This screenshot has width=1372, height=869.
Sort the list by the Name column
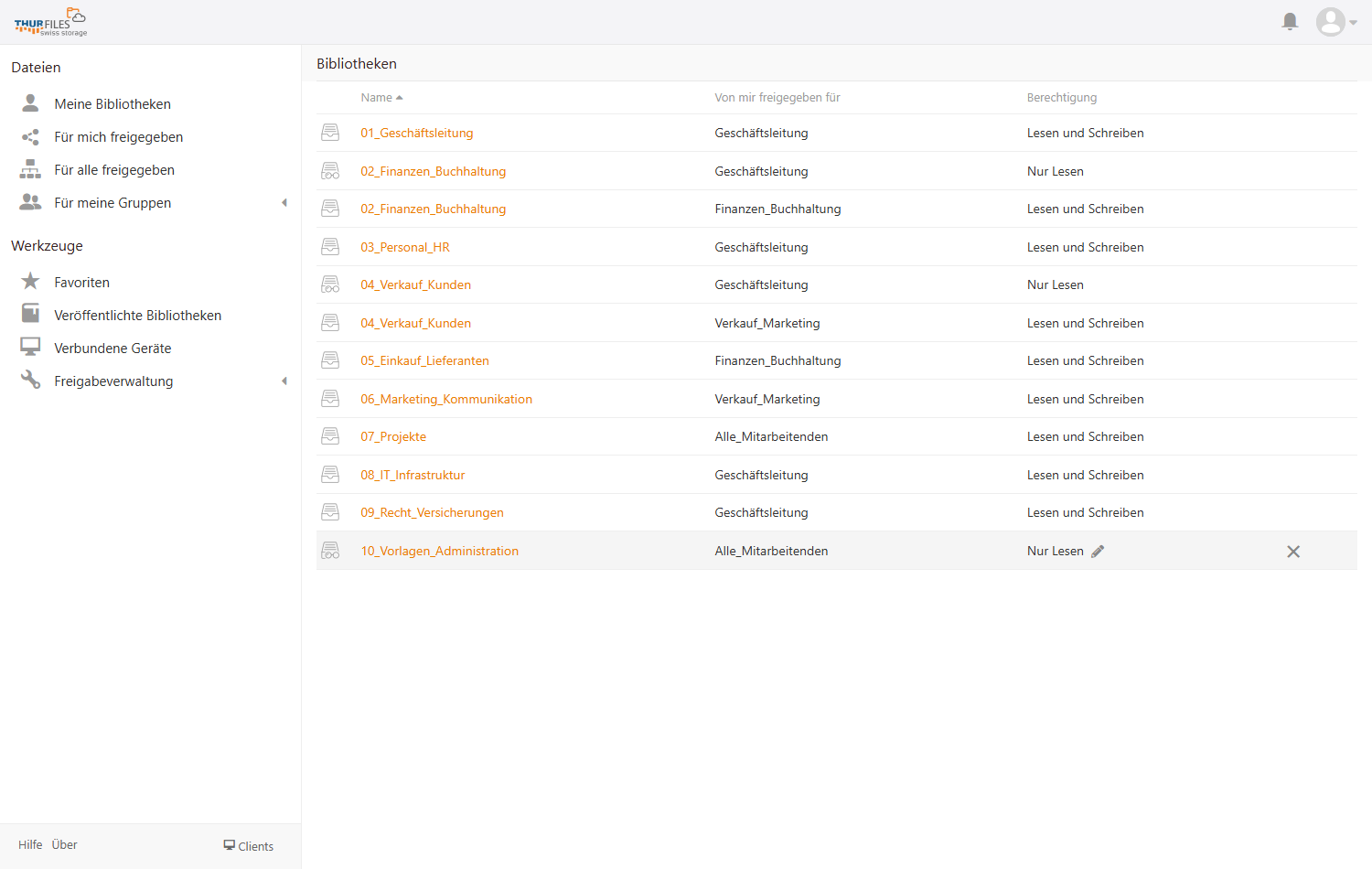(x=381, y=97)
